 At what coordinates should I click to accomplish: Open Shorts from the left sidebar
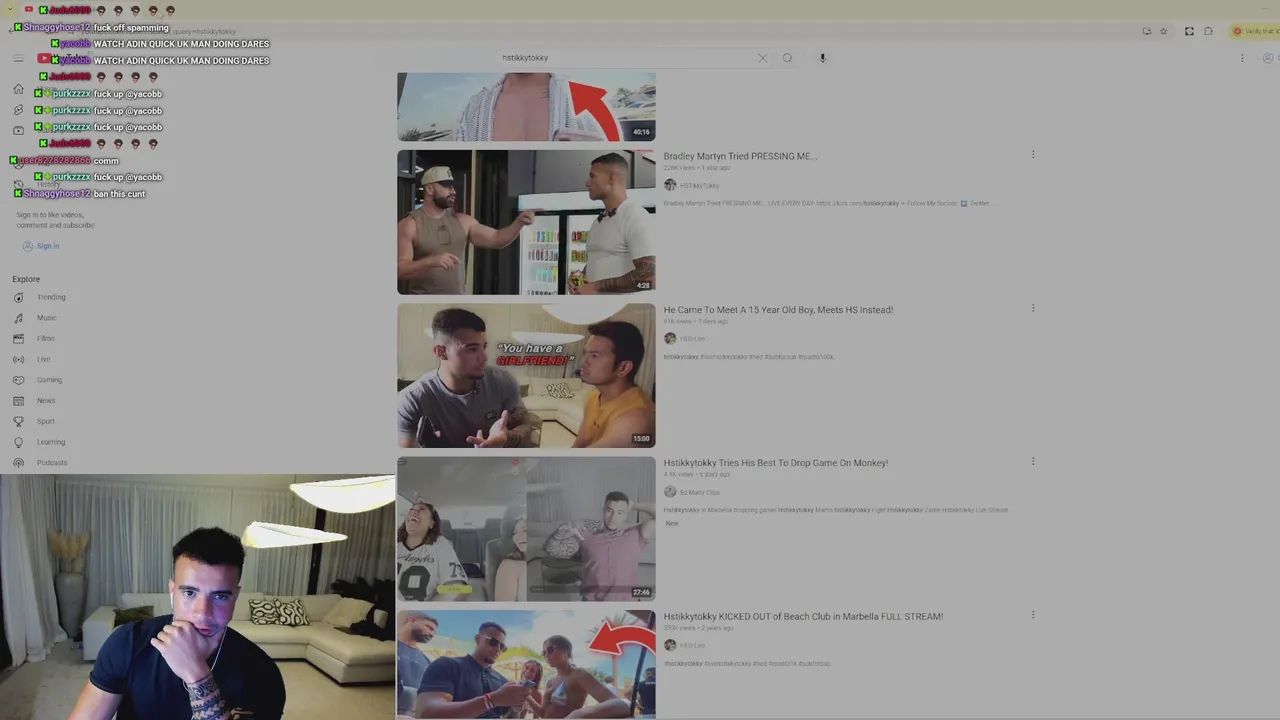coord(18,110)
